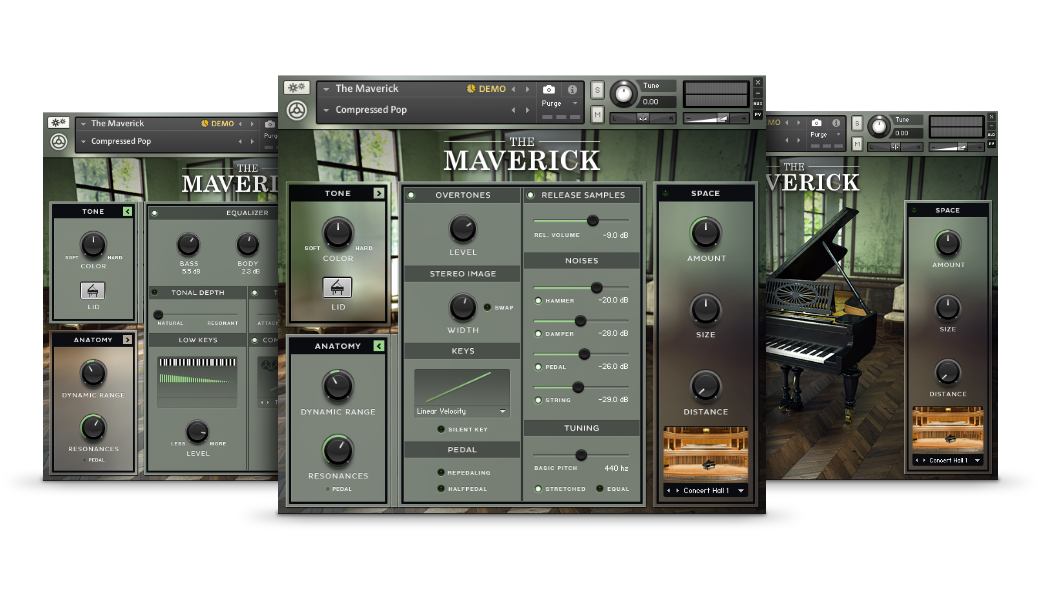Select Stretched tuning

(x=538, y=489)
